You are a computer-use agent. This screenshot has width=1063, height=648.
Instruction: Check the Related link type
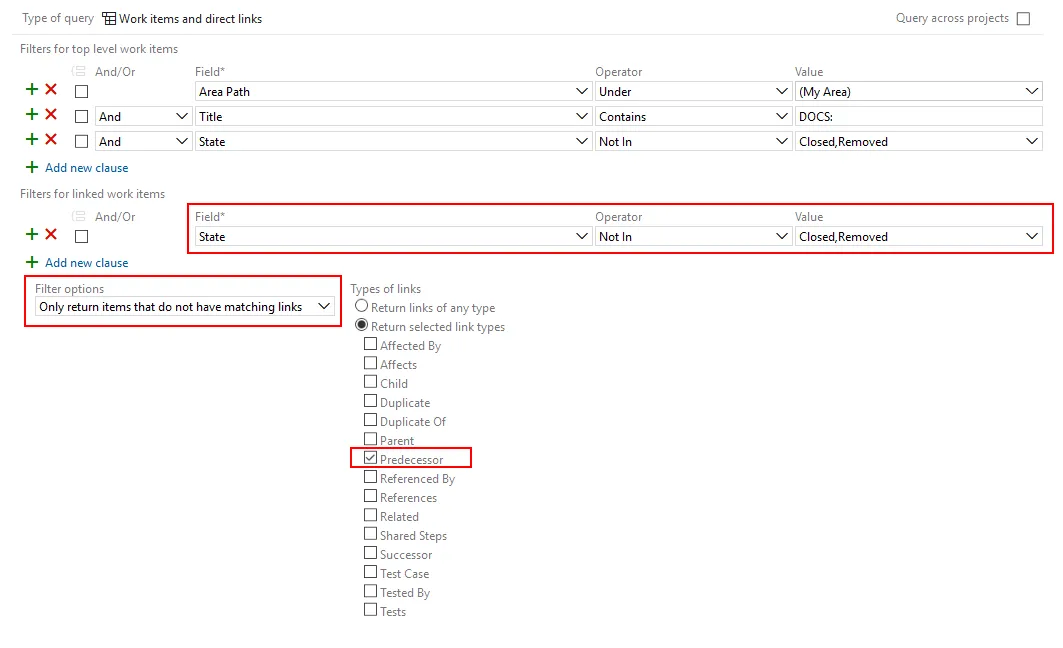pos(370,515)
